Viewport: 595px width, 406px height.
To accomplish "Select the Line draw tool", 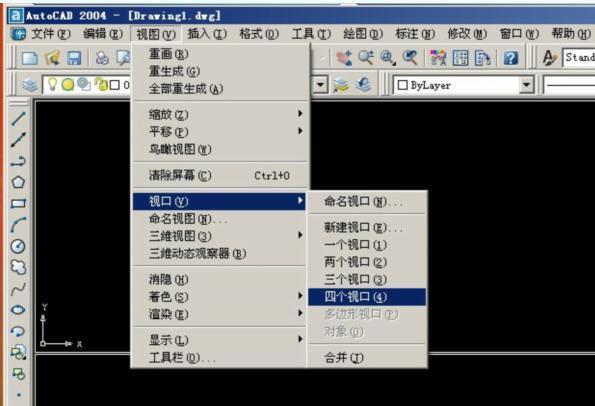I will tap(18, 118).
